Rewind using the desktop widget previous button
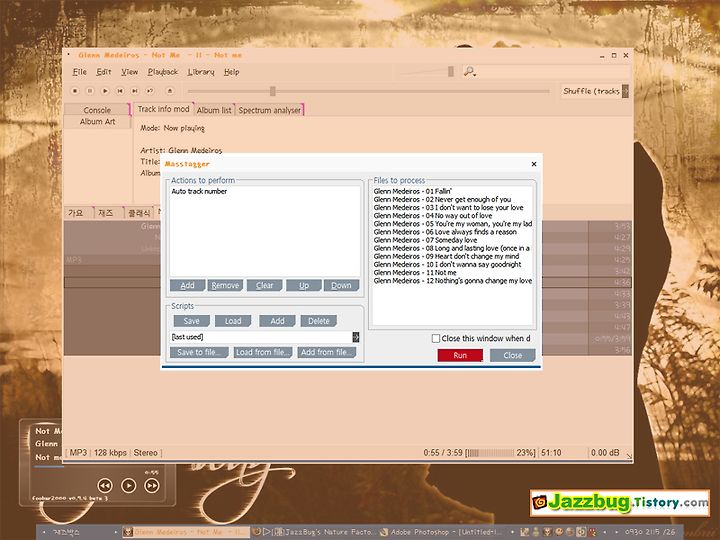The image size is (720, 540). [105, 485]
